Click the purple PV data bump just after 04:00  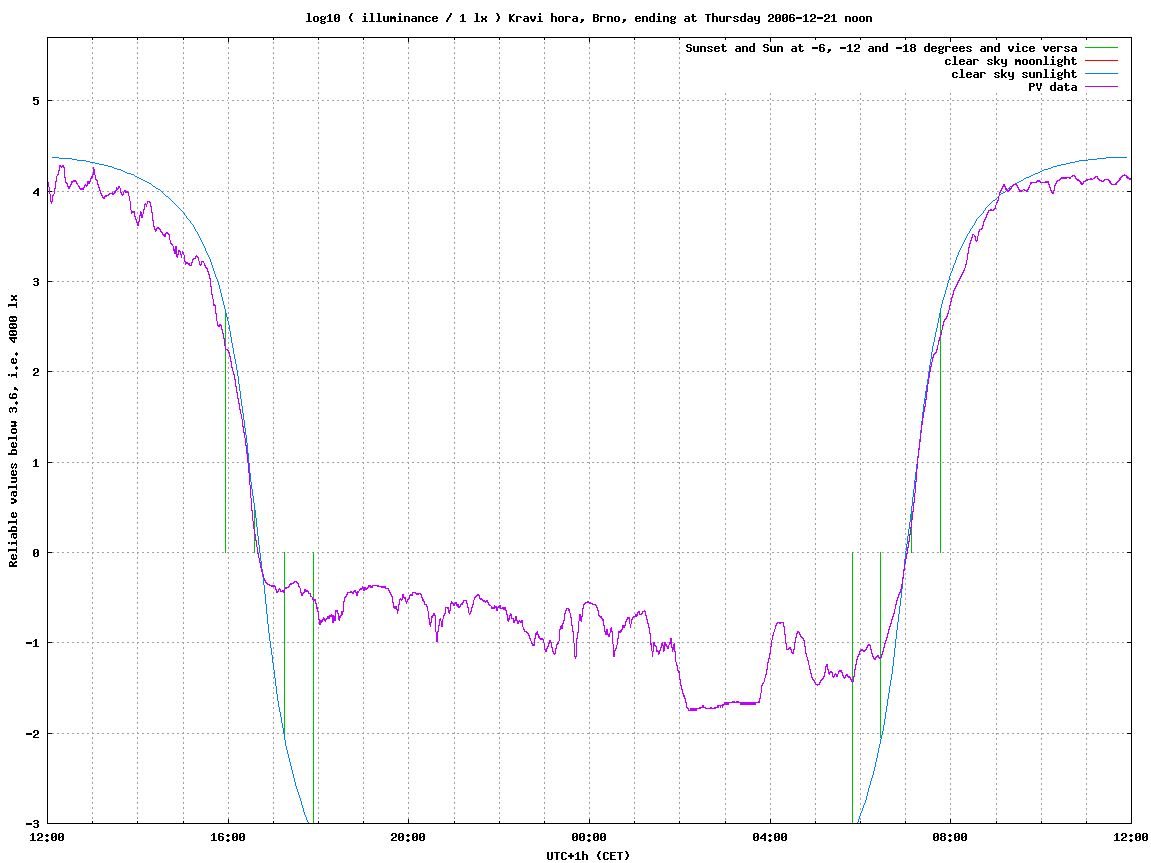pos(780,624)
